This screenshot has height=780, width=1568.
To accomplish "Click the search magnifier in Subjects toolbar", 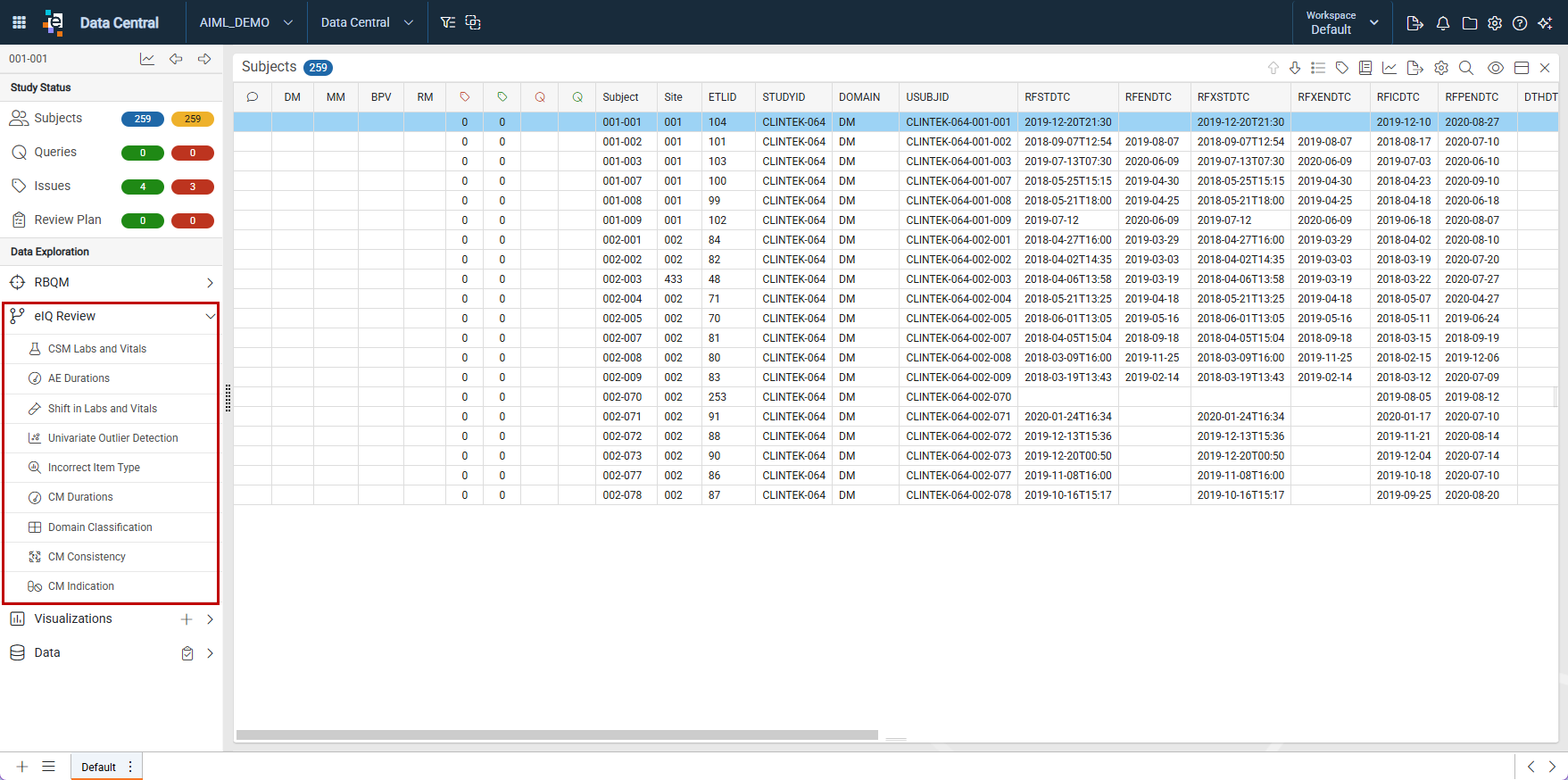I will (x=1465, y=68).
